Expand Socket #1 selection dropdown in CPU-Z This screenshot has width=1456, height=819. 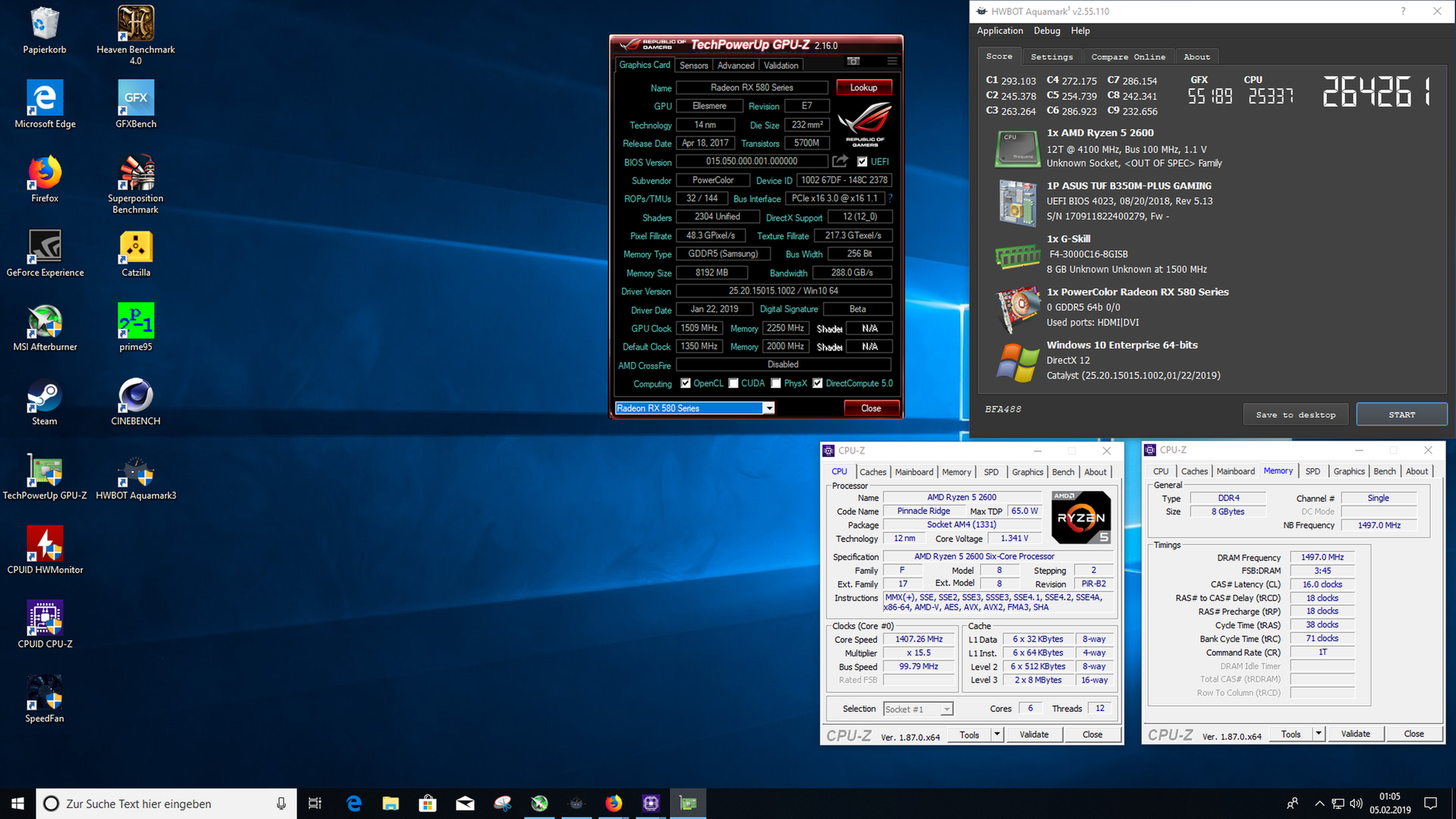click(x=946, y=709)
